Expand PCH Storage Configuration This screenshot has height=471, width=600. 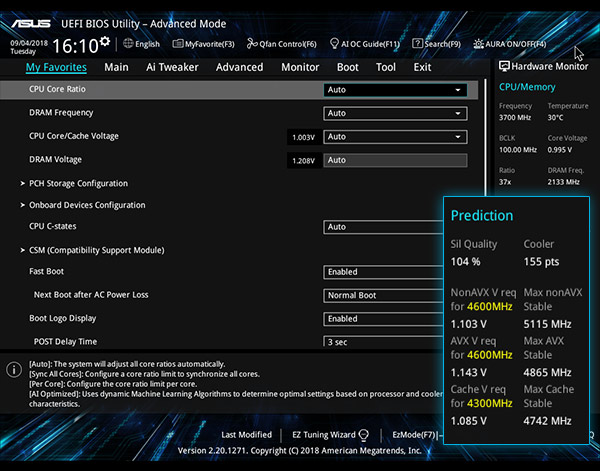78,183
